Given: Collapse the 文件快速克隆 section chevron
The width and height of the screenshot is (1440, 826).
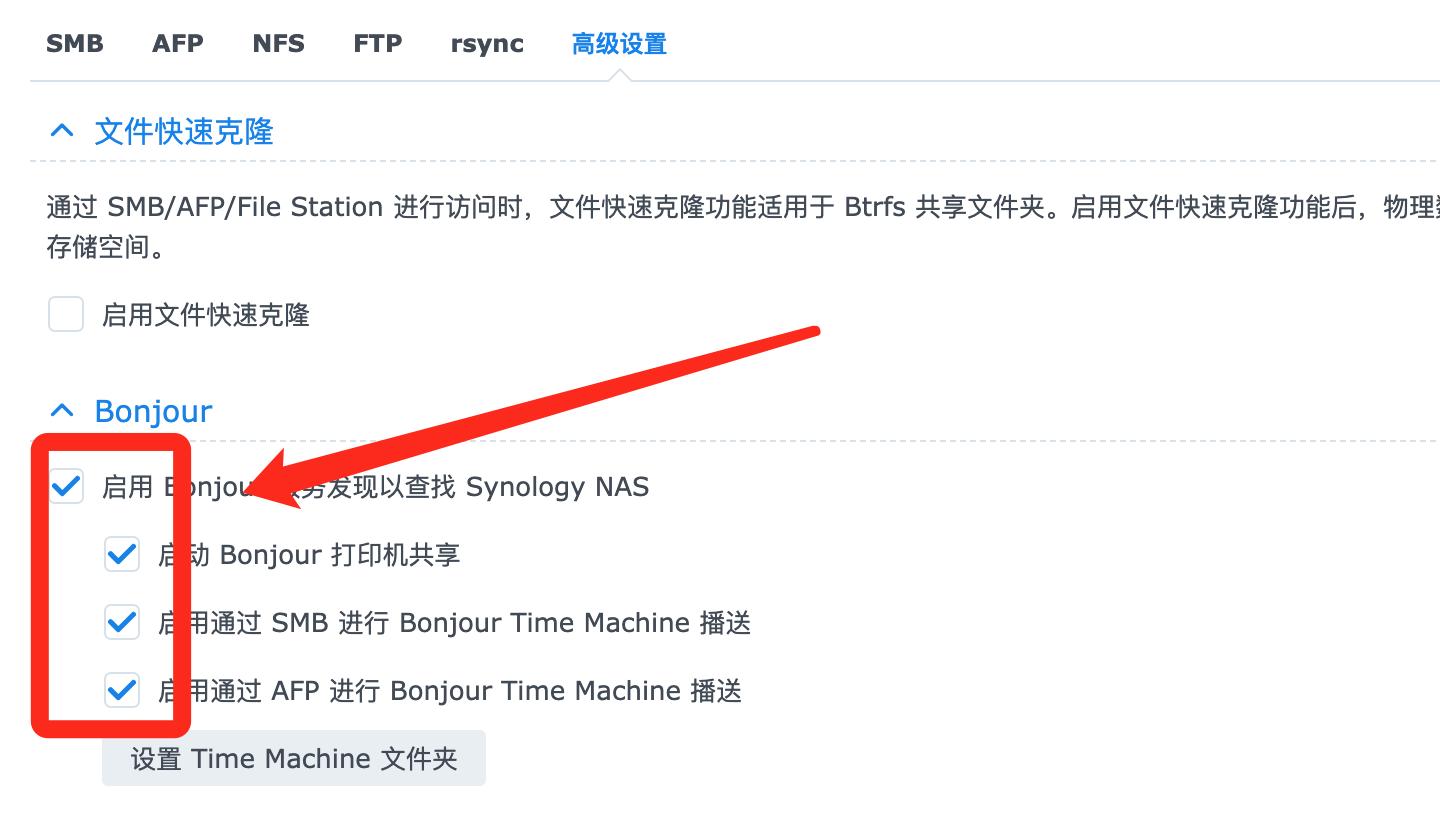Looking at the screenshot, I should [x=62, y=131].
